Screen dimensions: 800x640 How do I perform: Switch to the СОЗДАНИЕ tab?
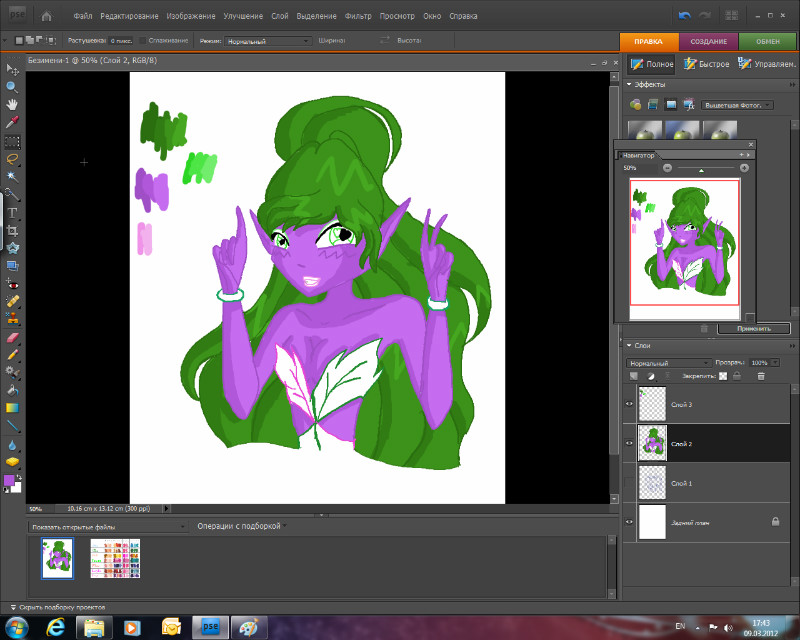point(709,40)
